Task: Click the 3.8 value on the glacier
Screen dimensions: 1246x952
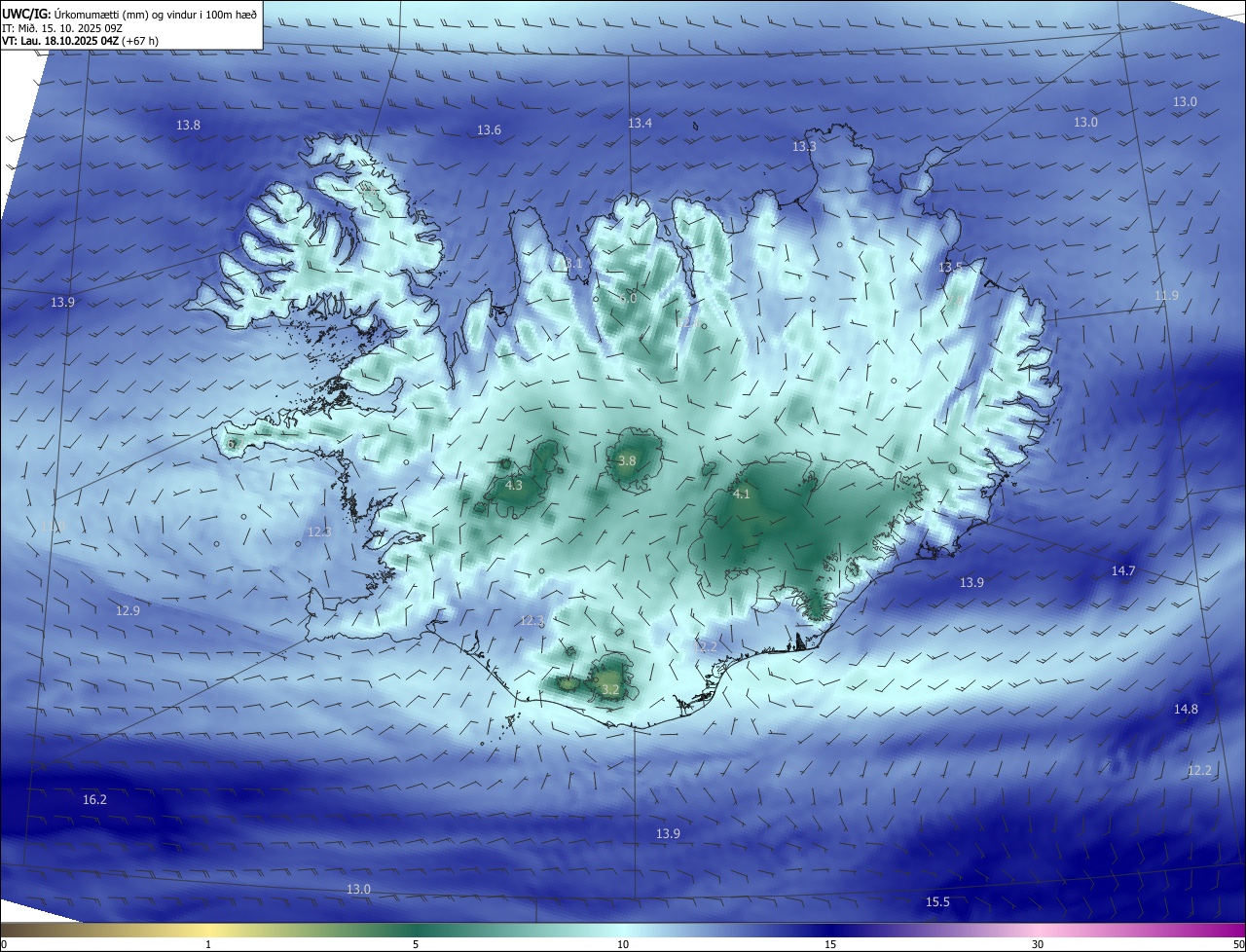Action: point(627,460)
